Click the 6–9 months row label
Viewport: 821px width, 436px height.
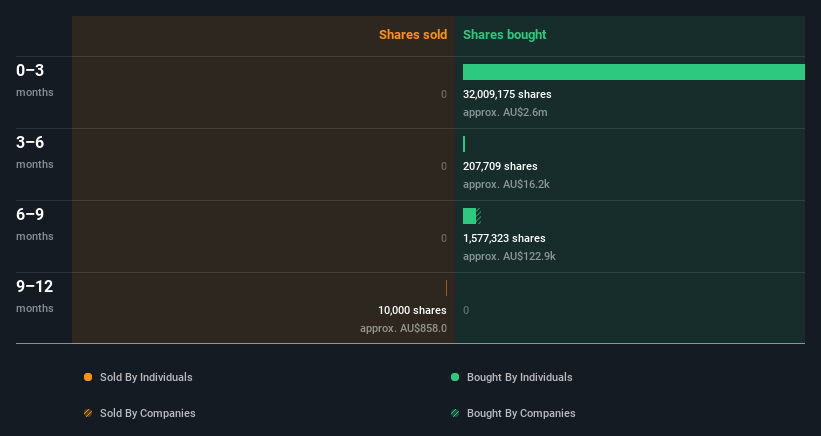click(x=35, y=224)
